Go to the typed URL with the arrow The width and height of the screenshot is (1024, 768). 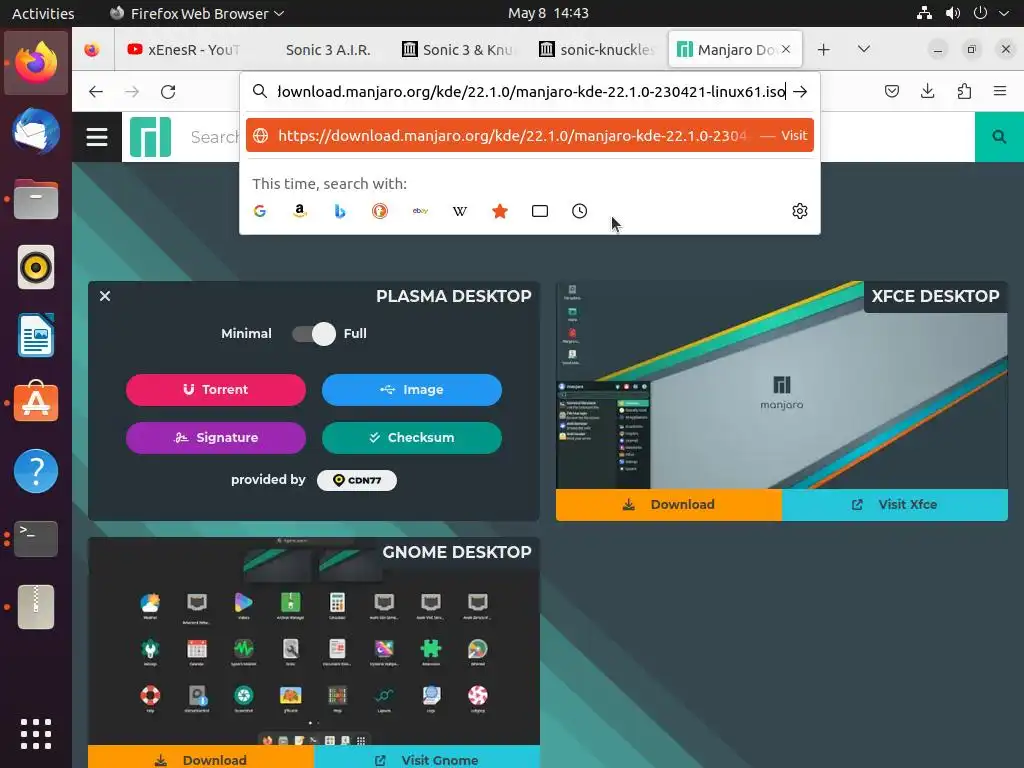click(800, 92)
